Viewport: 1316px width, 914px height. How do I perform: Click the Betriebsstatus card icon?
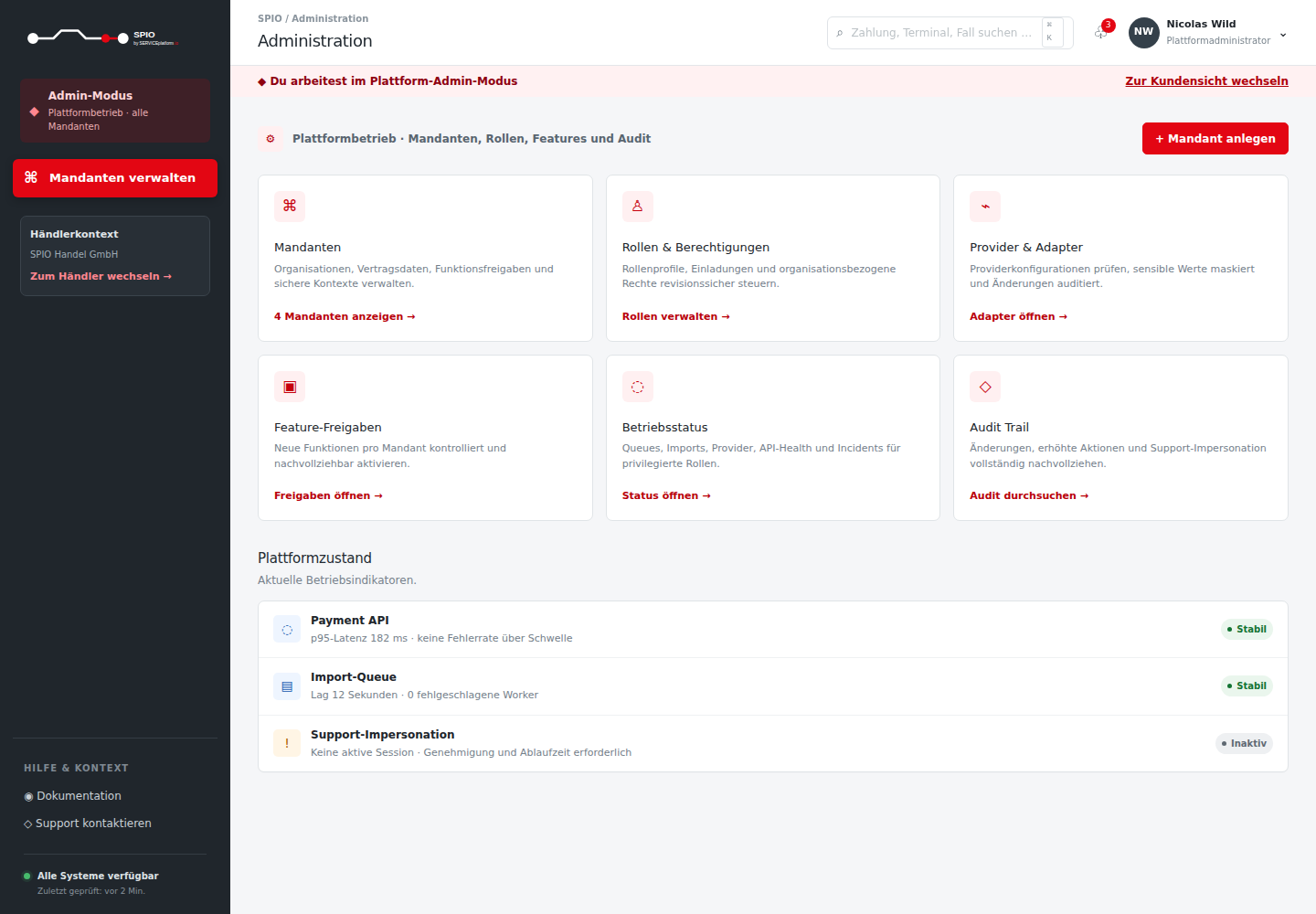pos(638,387)
